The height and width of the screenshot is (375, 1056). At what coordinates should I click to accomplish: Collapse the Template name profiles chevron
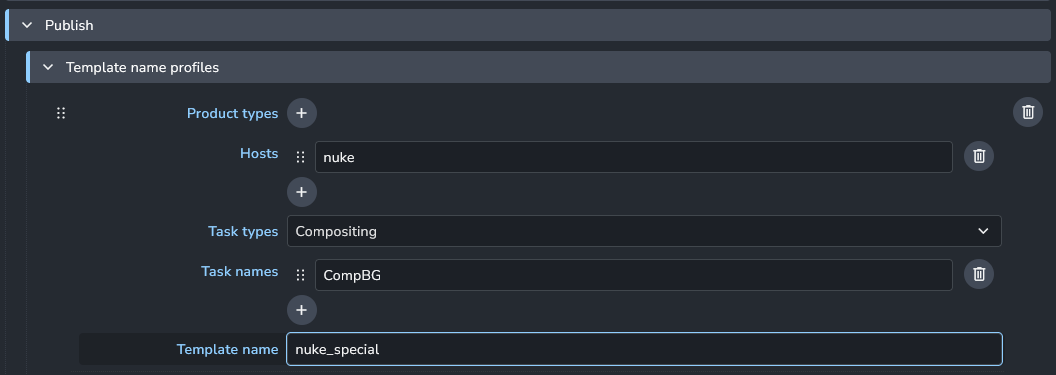click(x=48, y=67)
